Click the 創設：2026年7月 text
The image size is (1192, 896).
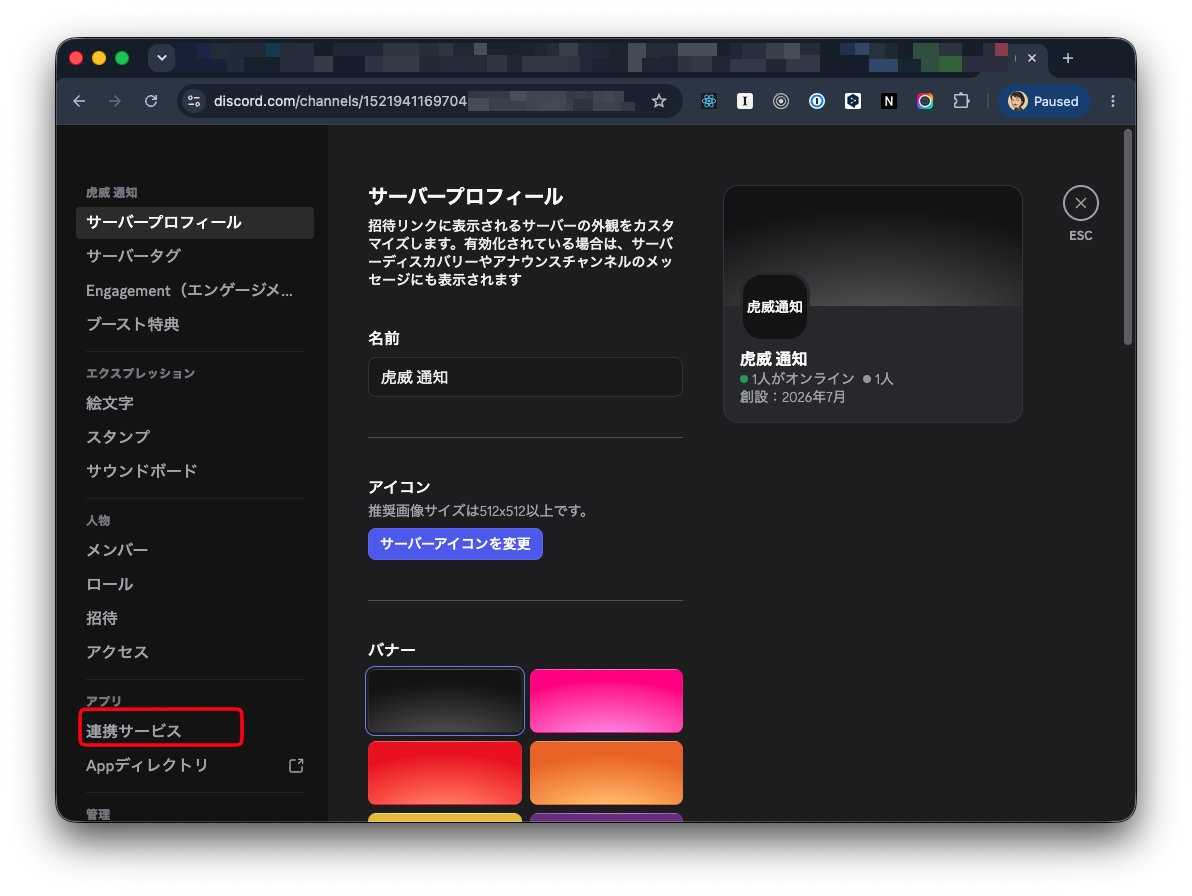792,397
